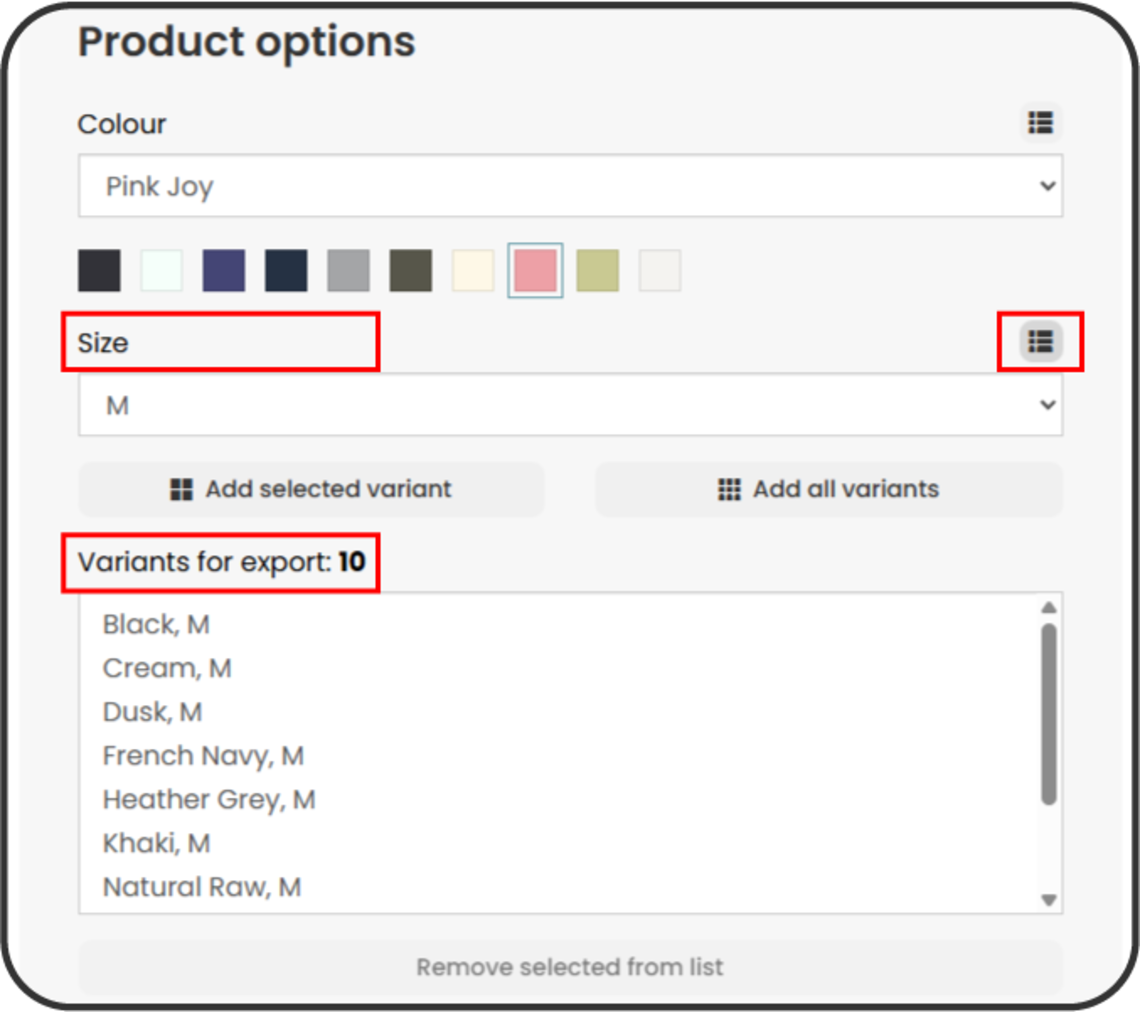Select 'Khaki, M' in export list
Screen dimensions: 1140x1012
click(x=156, y=843)
